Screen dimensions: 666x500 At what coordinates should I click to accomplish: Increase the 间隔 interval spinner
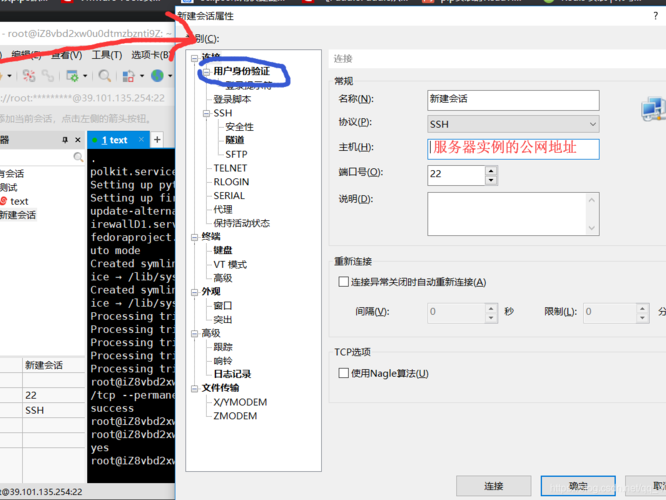pos(491,308)
